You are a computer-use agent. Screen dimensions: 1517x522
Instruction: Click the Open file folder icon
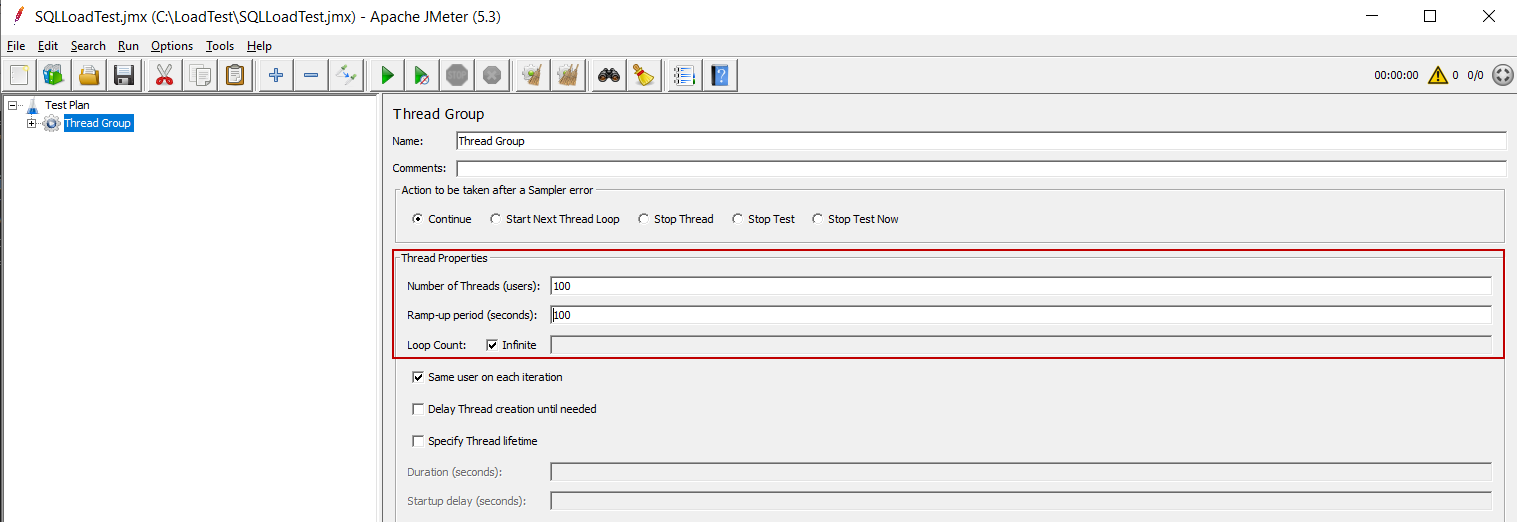[x=89, y=75]
